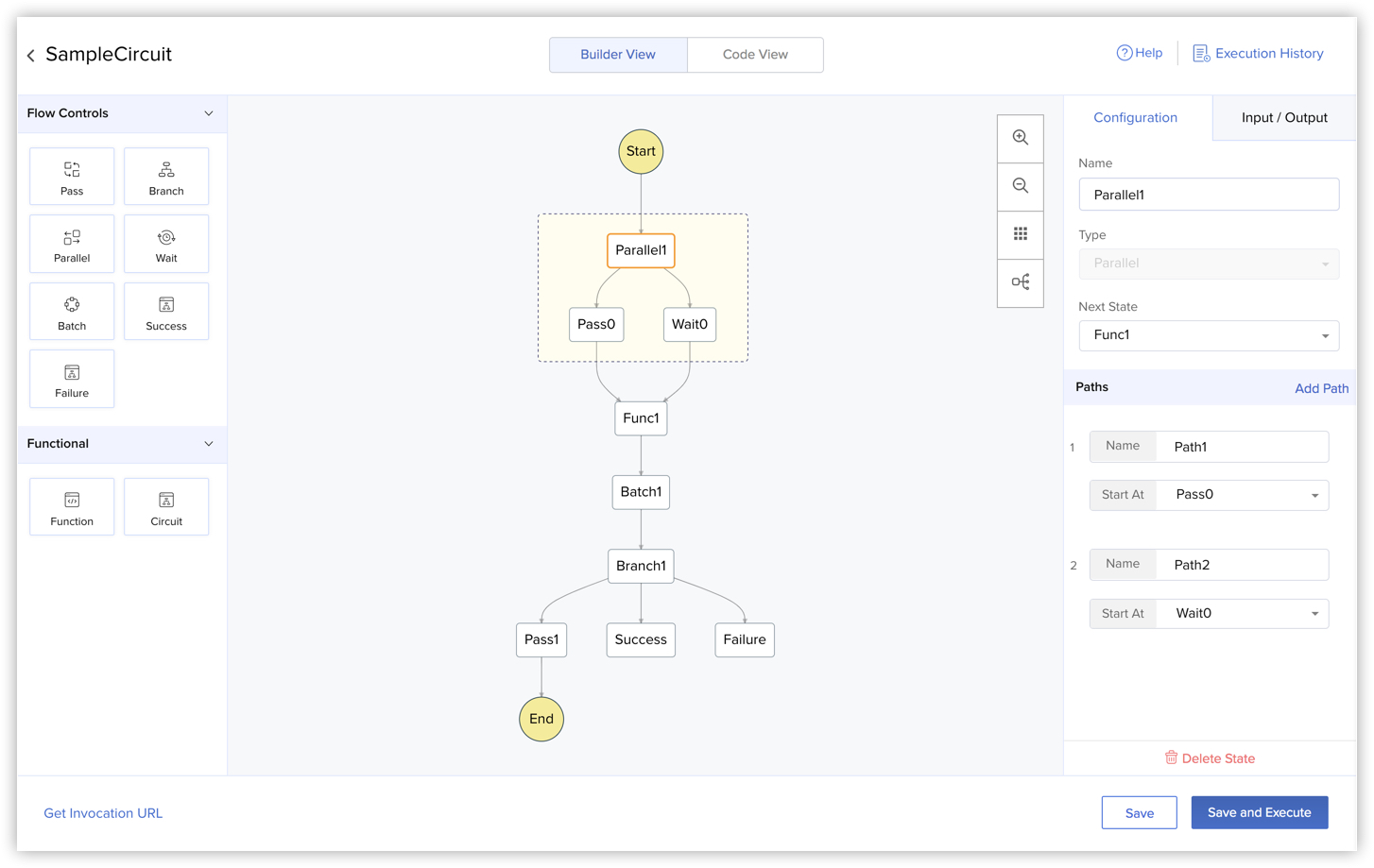The width and height of the screenshot is (1374, 868).
Task: Open the Next State dropdown showing Func1
Action: [x=1209, y=335]
